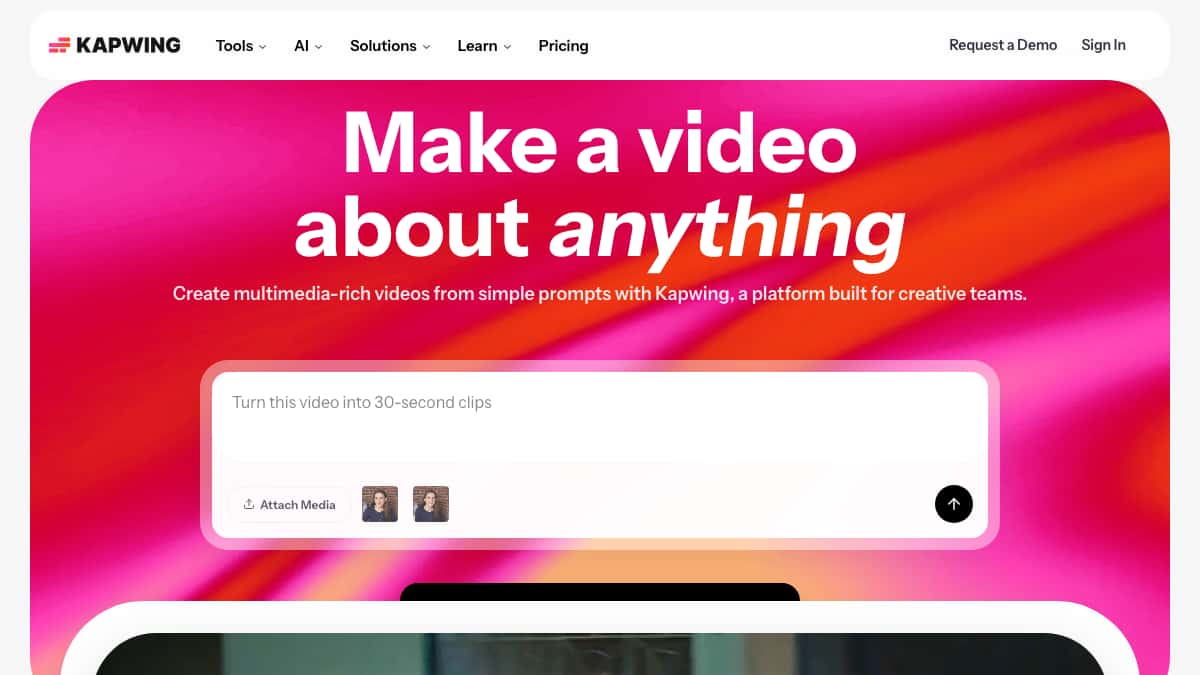Open the Tools dropdown menu
Image resolution: width=1200 pixels, height=675 pixels.
pyautogui.click(x=241, y=46)
